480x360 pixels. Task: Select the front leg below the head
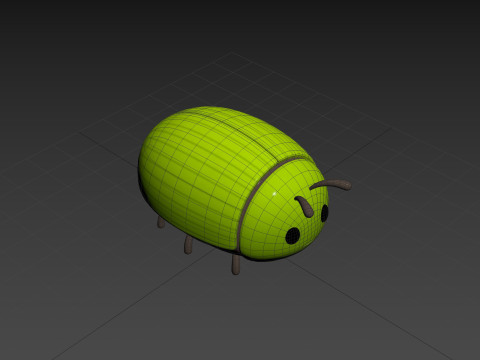(236, 265)
